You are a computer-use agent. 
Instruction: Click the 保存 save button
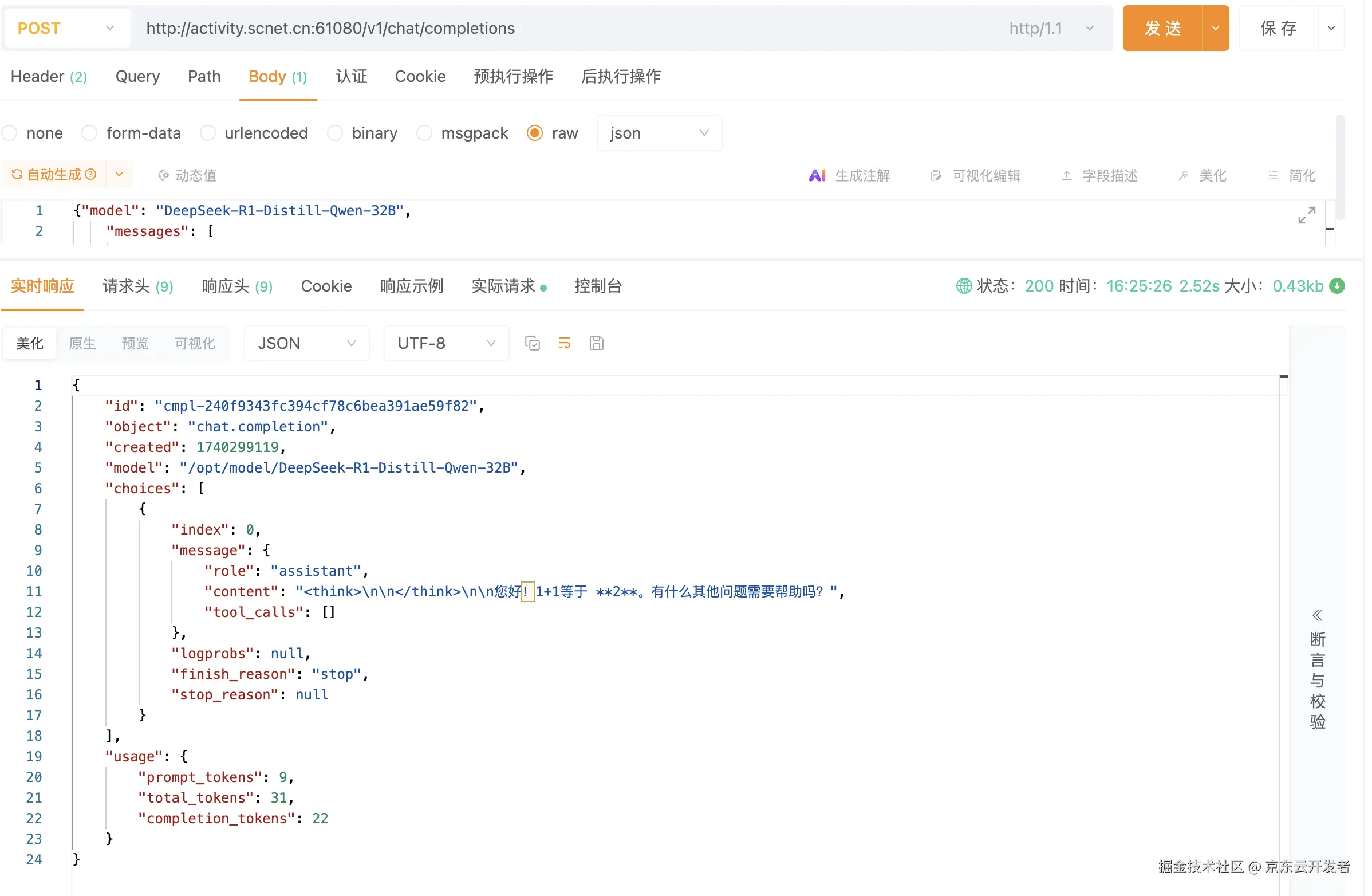point(1278,28)
